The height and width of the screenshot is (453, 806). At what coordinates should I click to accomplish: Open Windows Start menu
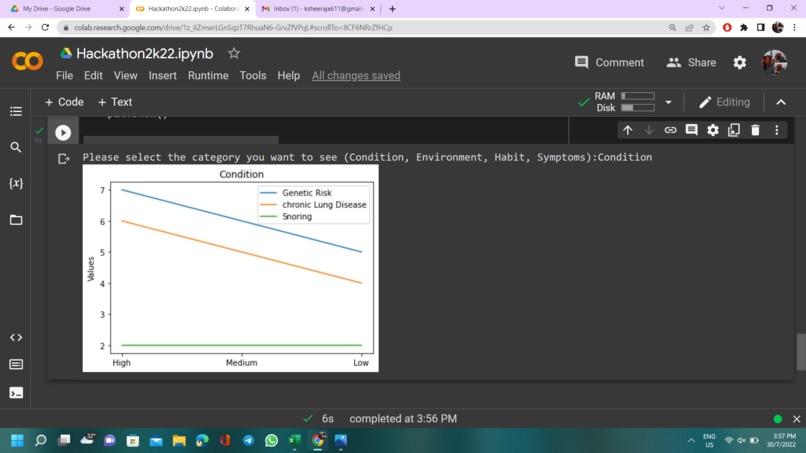(17, 441)
